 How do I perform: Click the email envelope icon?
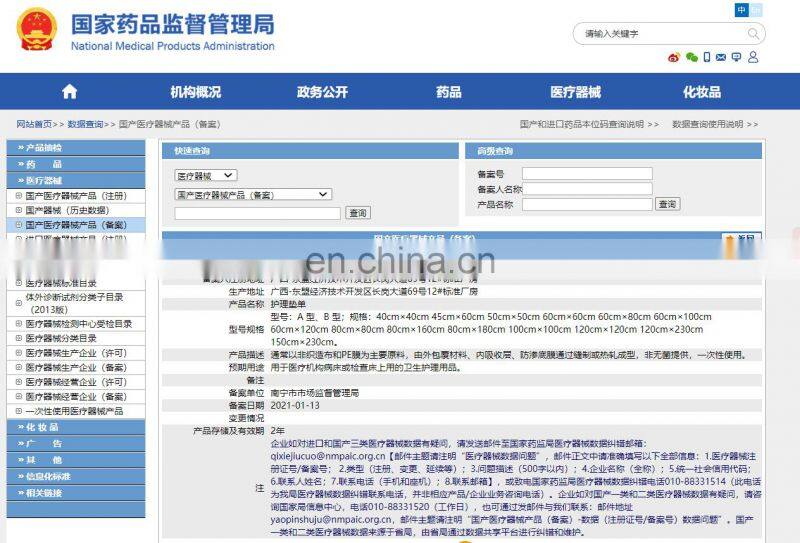723,58
